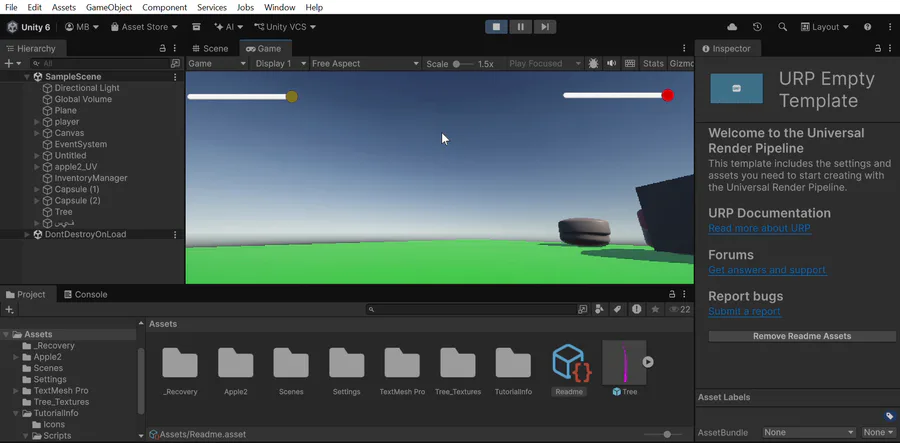
Task: Search by type in Project panel
Action: pos(600,309)
